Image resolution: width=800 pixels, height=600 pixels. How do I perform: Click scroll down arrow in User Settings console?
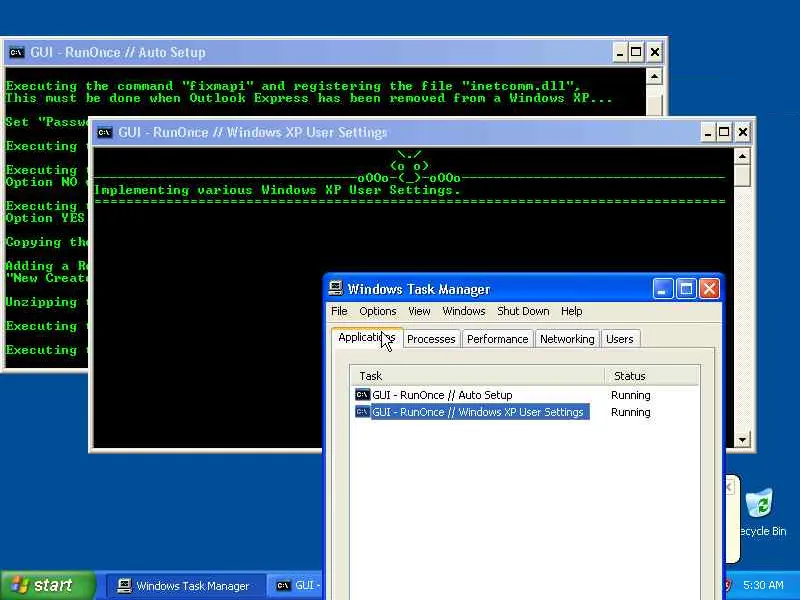(x=742, y=439)
